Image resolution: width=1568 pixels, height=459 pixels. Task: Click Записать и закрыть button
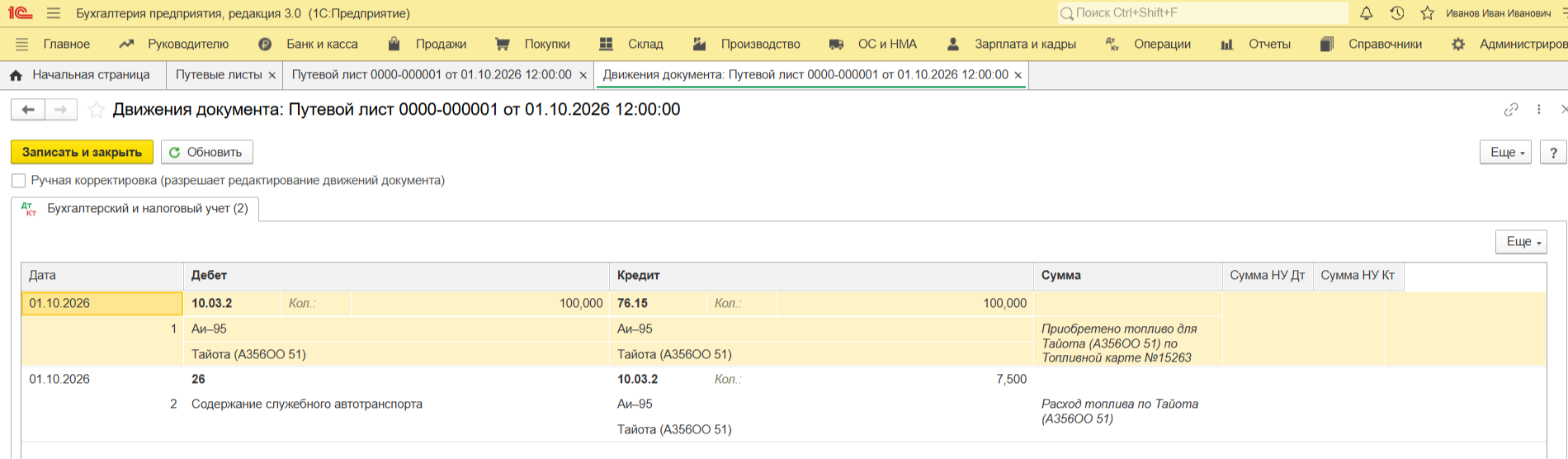[x=82, y=153]
